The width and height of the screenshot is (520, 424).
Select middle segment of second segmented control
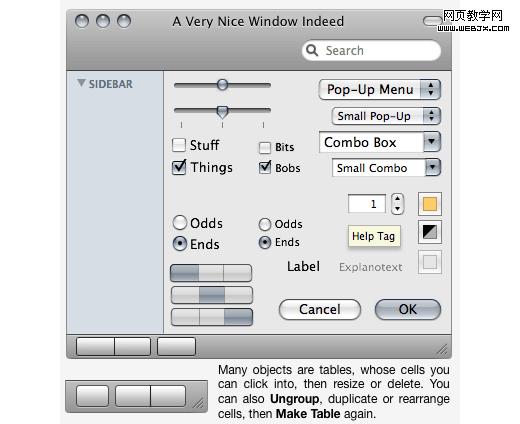[212, 295]
